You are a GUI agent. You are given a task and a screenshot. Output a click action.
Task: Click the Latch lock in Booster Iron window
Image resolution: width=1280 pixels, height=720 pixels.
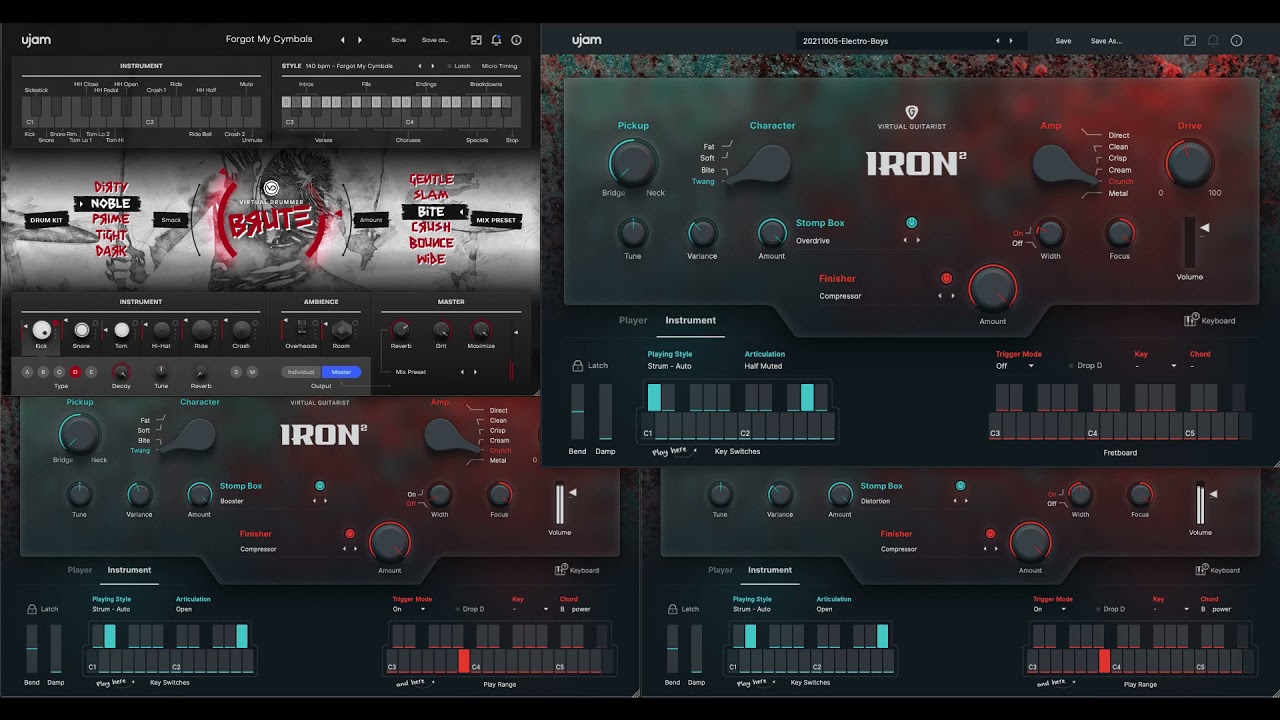pos(31,609)
